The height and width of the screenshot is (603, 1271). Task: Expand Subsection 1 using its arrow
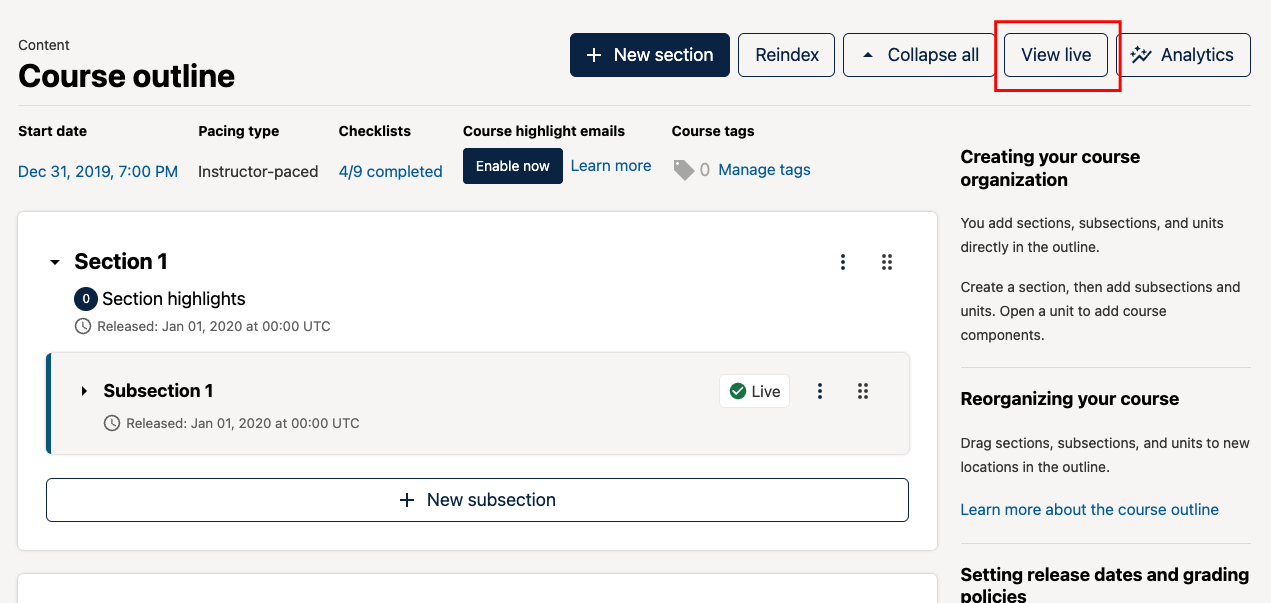84,391
